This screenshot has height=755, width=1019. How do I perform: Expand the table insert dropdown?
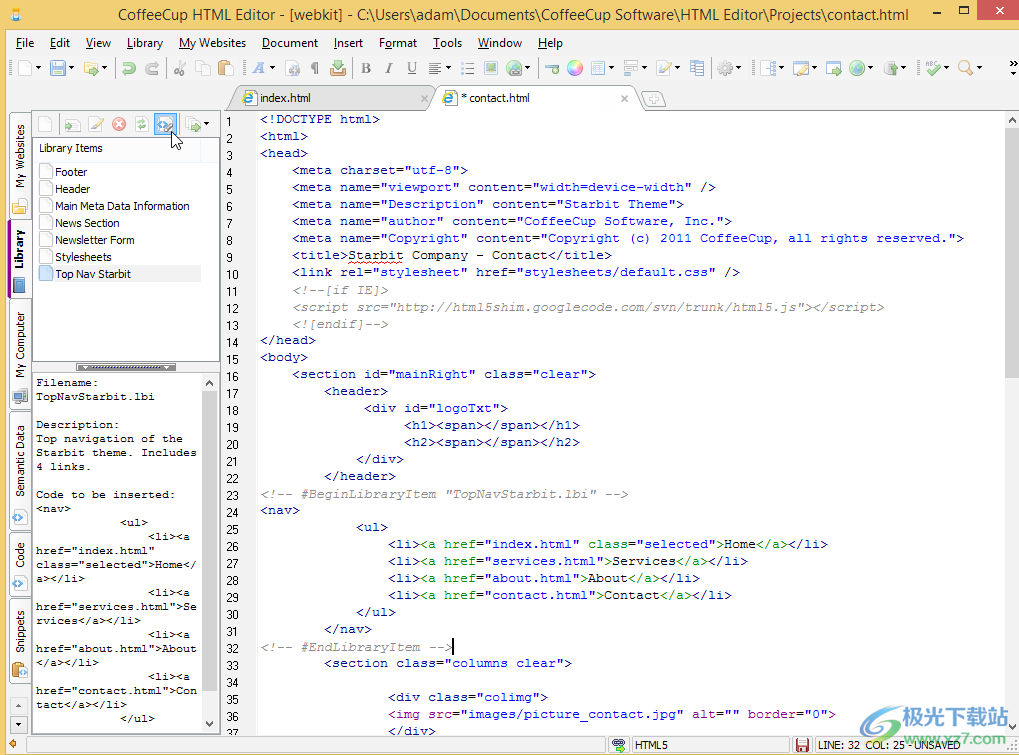pyautogui.click(x=611, y=68)
